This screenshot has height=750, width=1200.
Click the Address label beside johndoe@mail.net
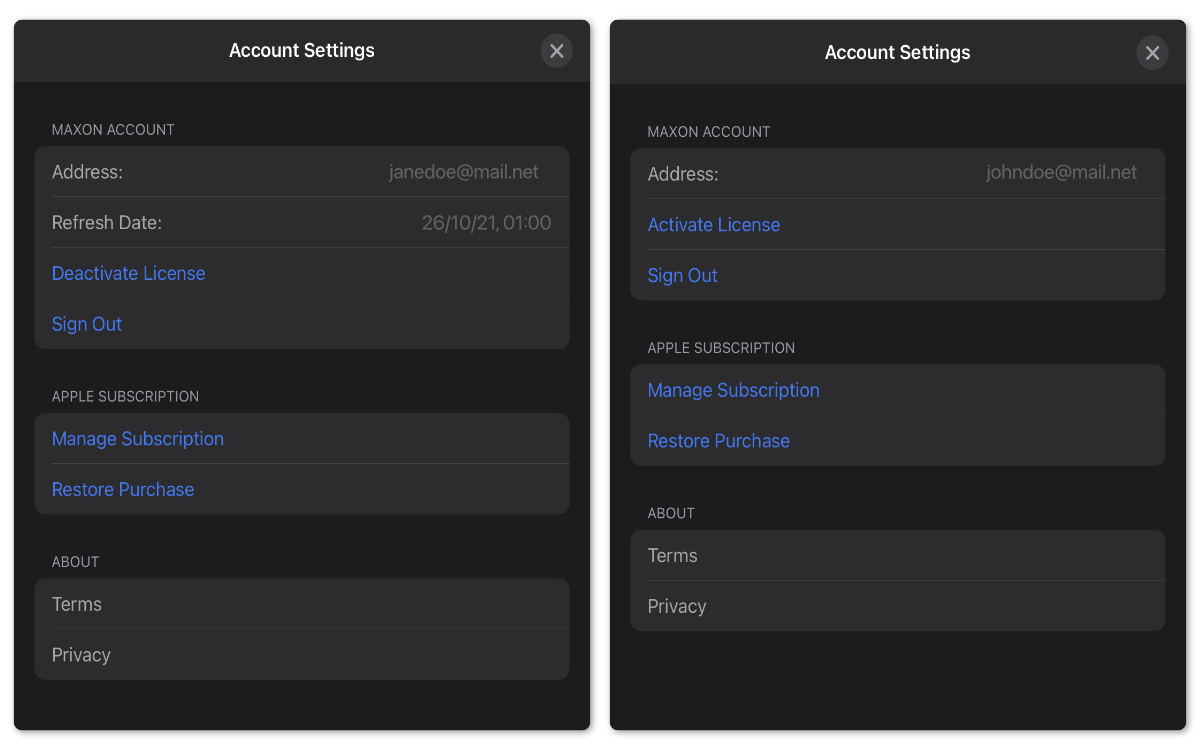click(x=683, y=174)
